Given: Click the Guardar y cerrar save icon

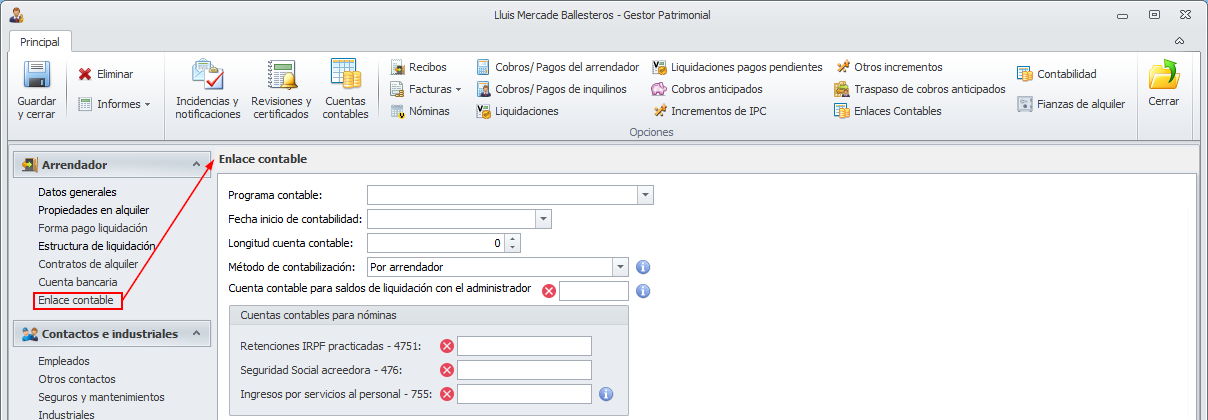Looking at the screenshot, I should coord(37,77).
